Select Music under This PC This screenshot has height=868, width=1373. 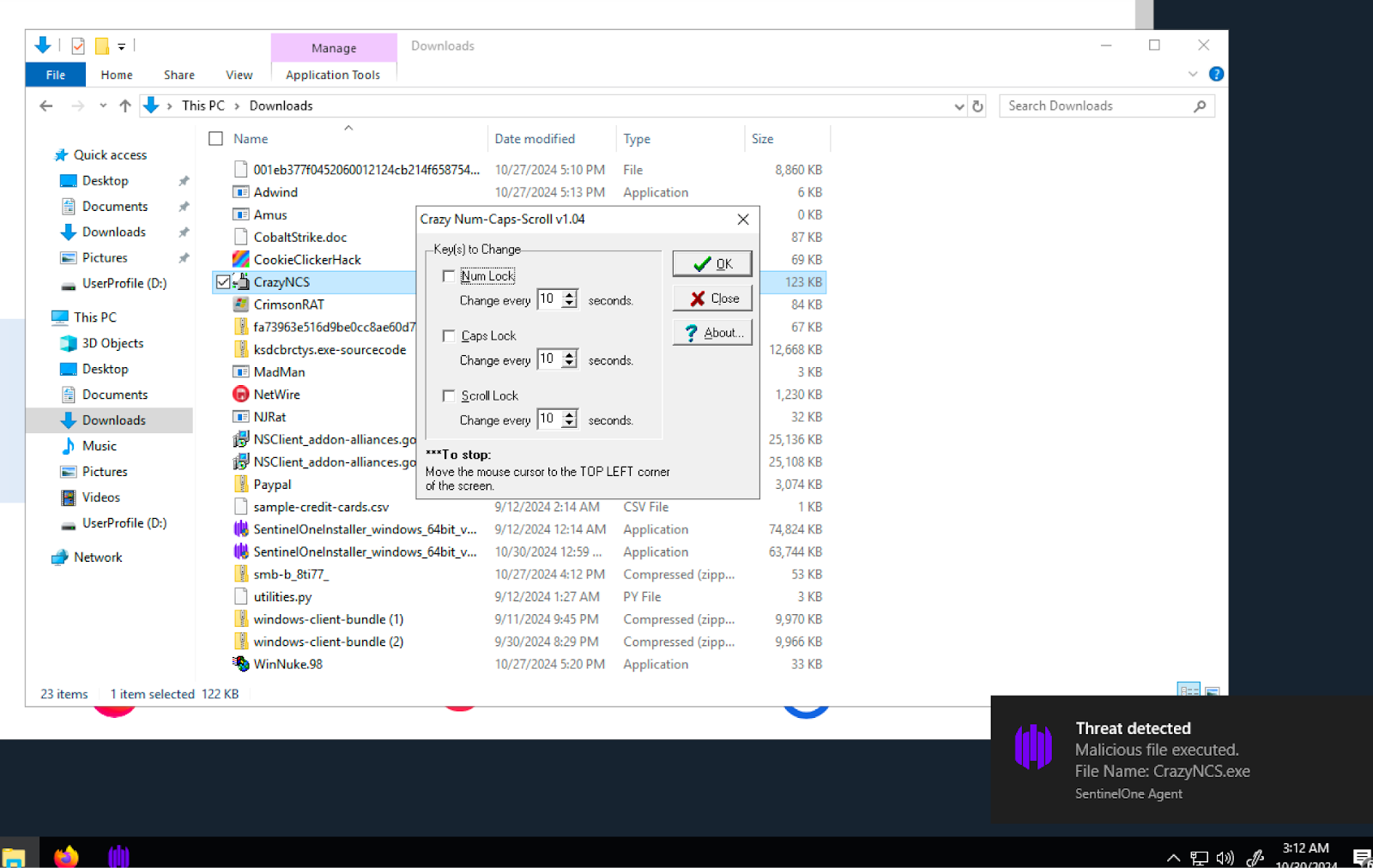coord(100,446)
